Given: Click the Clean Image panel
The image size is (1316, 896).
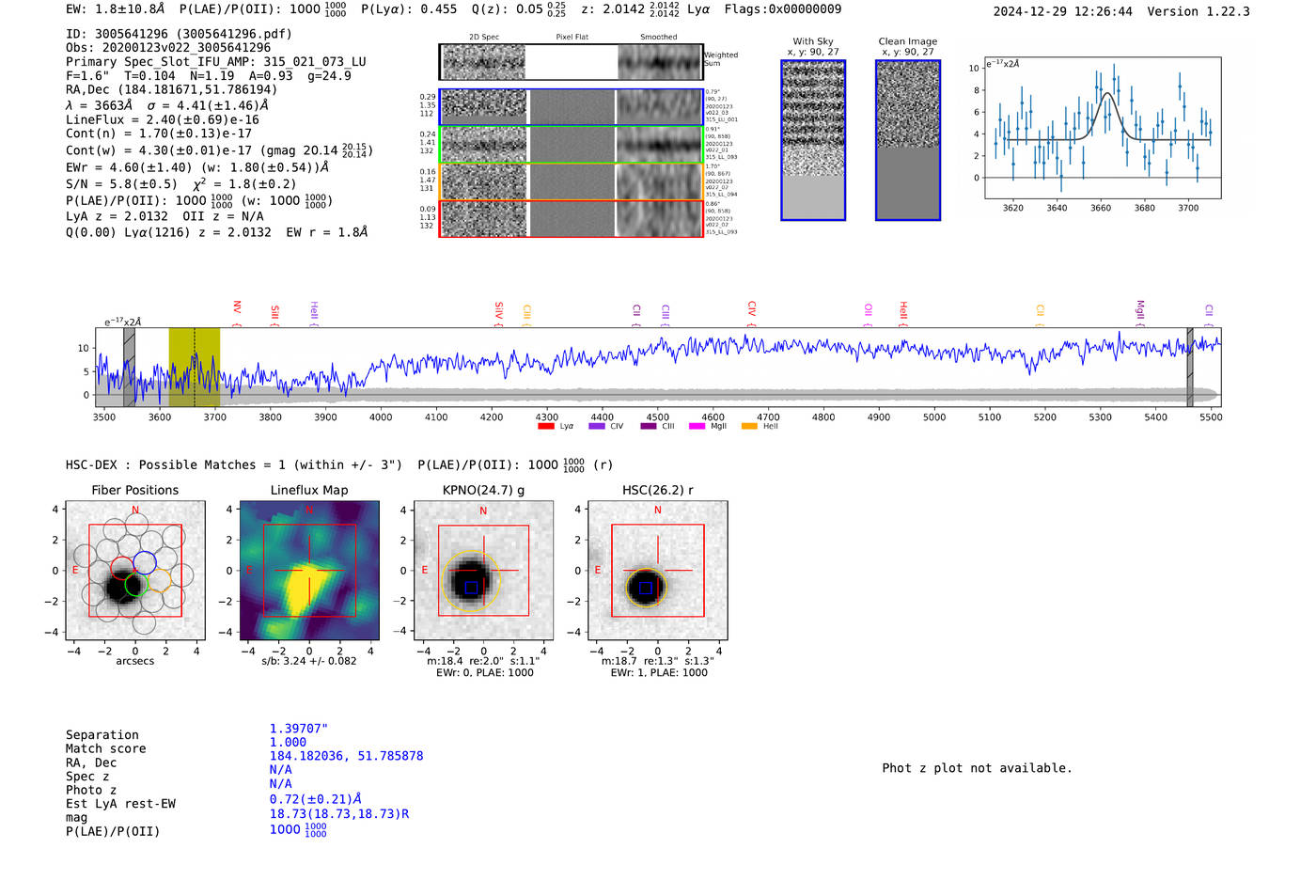Looking at the screenshot, I should [908, 141].
